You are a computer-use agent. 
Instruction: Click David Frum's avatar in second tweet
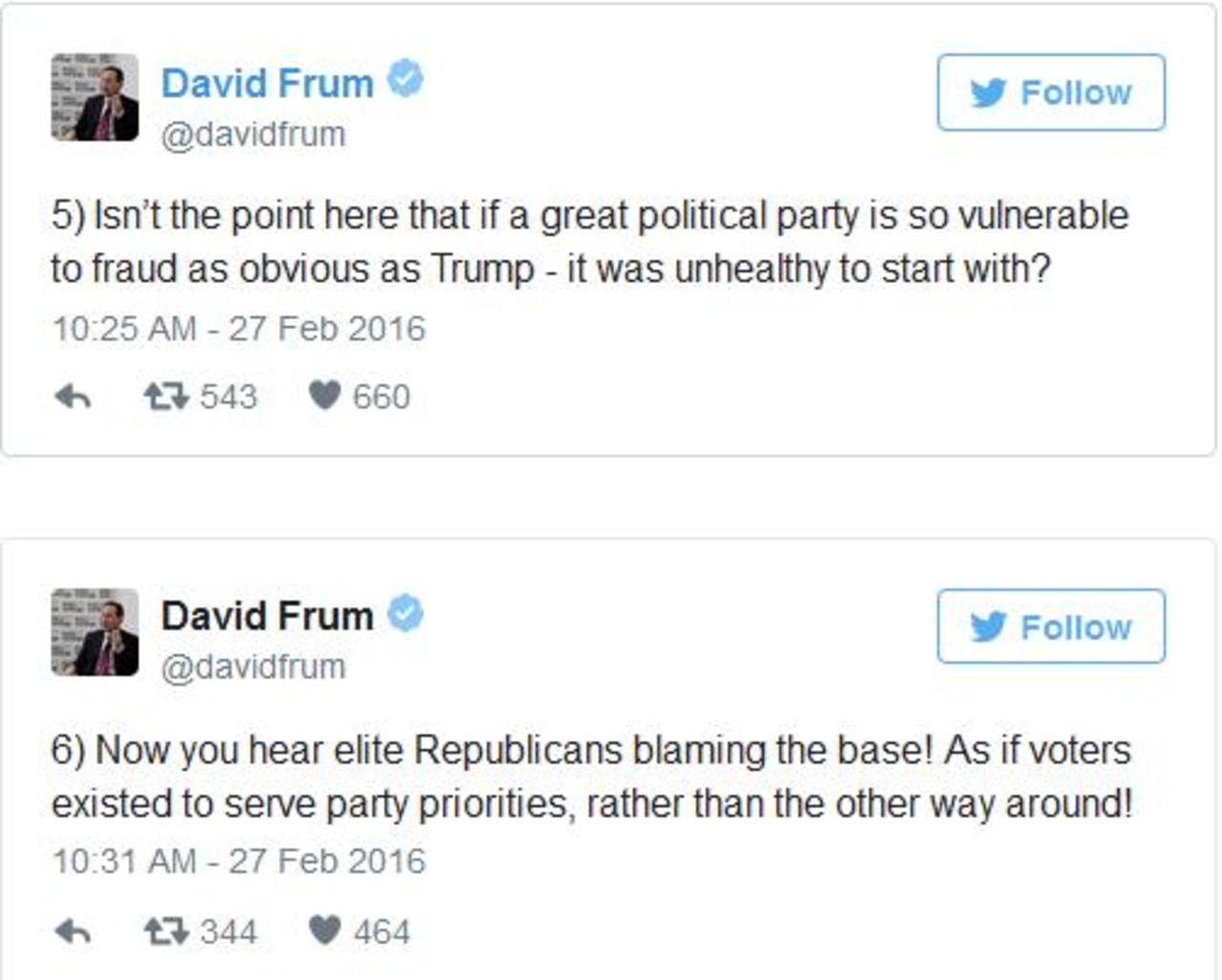coord(95,632)
